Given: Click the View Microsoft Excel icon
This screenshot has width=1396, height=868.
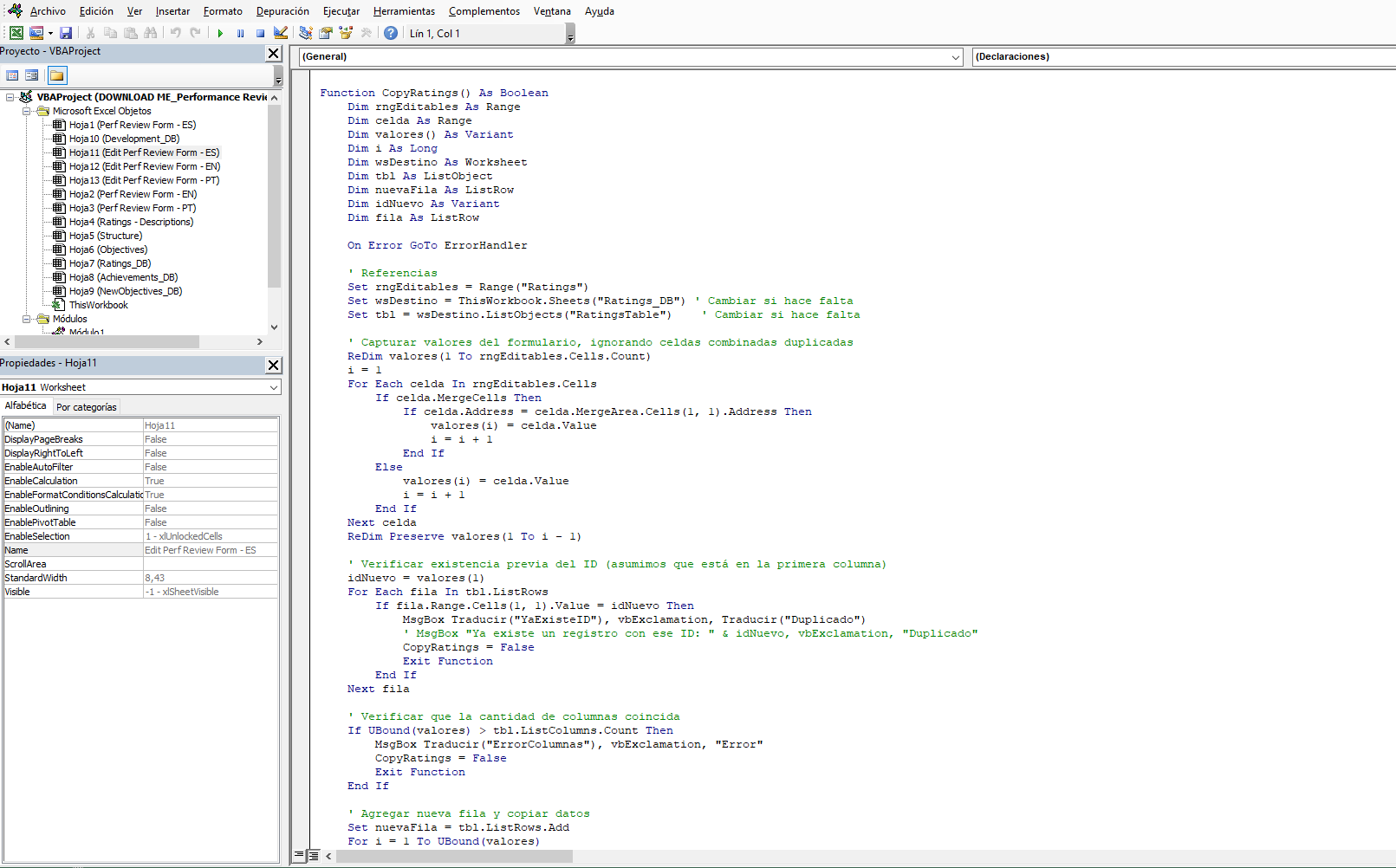Looking at the screenshot, I should click(16, 33).
